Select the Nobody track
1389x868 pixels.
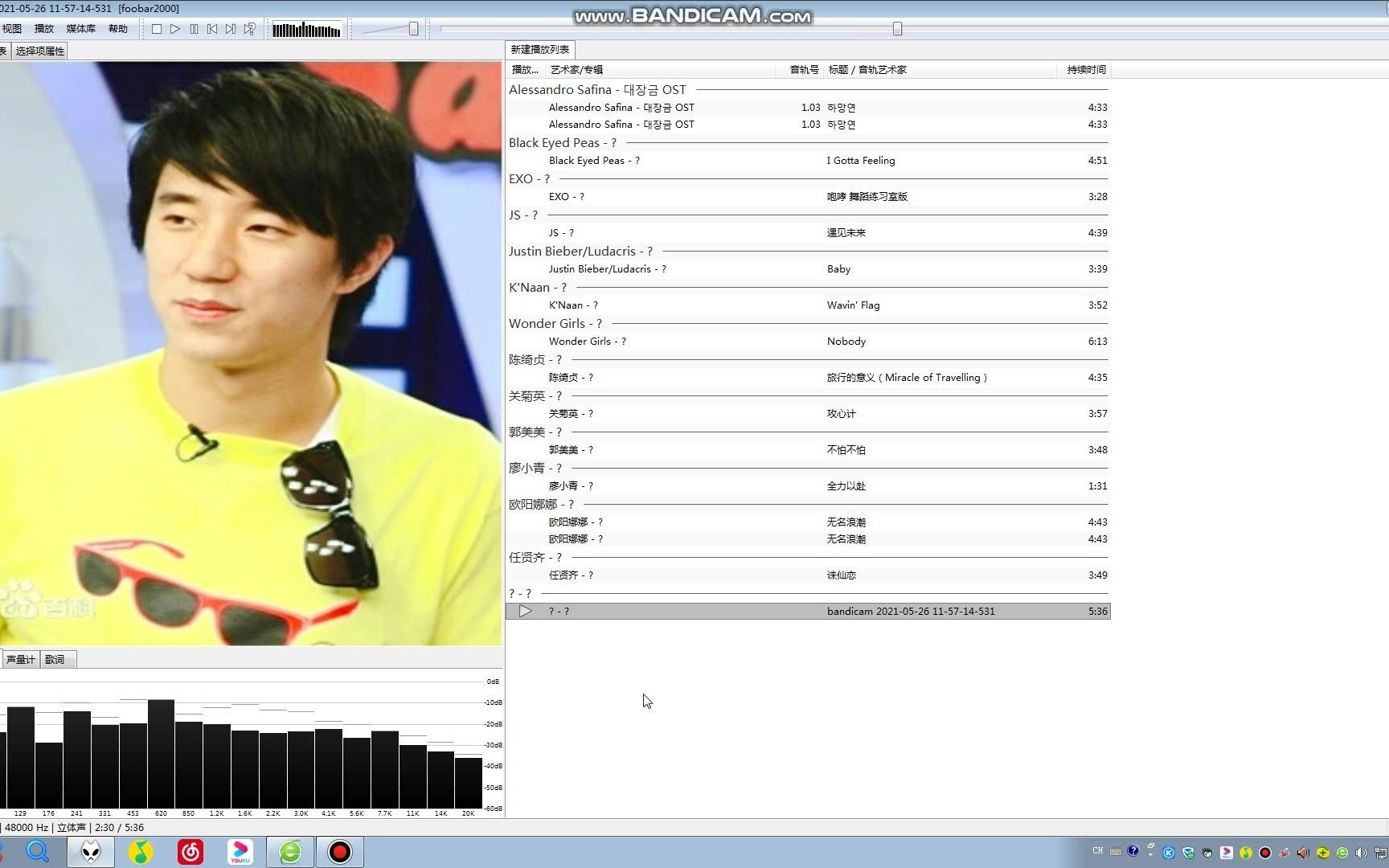tap(808, 342)
